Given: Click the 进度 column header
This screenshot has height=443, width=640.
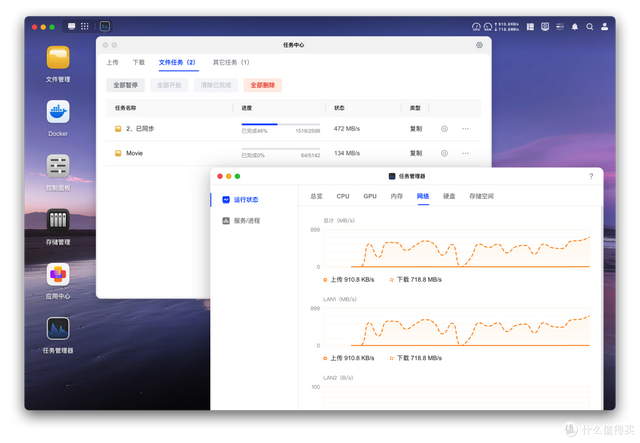Looking at the screenshot, I should click(x=247, y=108).
